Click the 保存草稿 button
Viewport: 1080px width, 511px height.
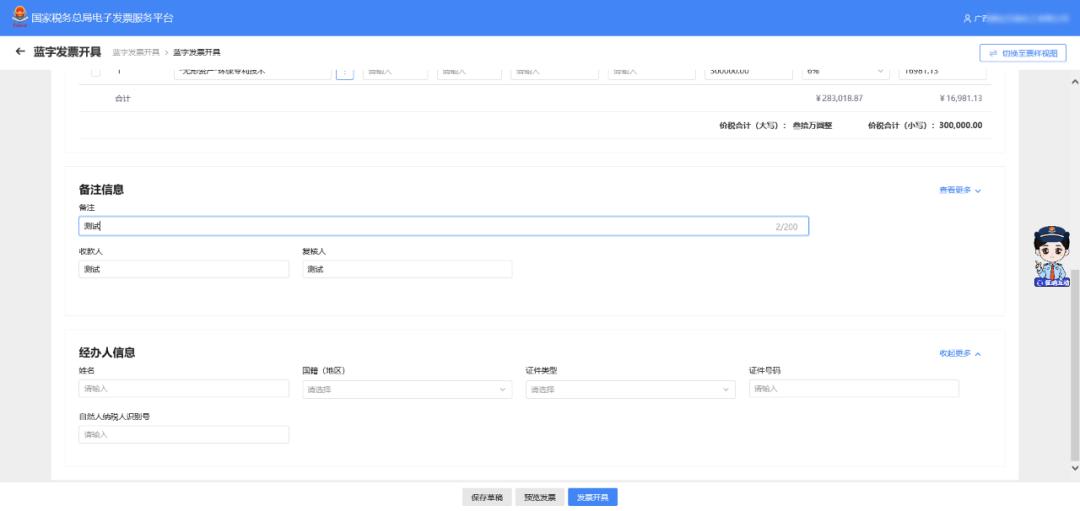coord(487,497)
